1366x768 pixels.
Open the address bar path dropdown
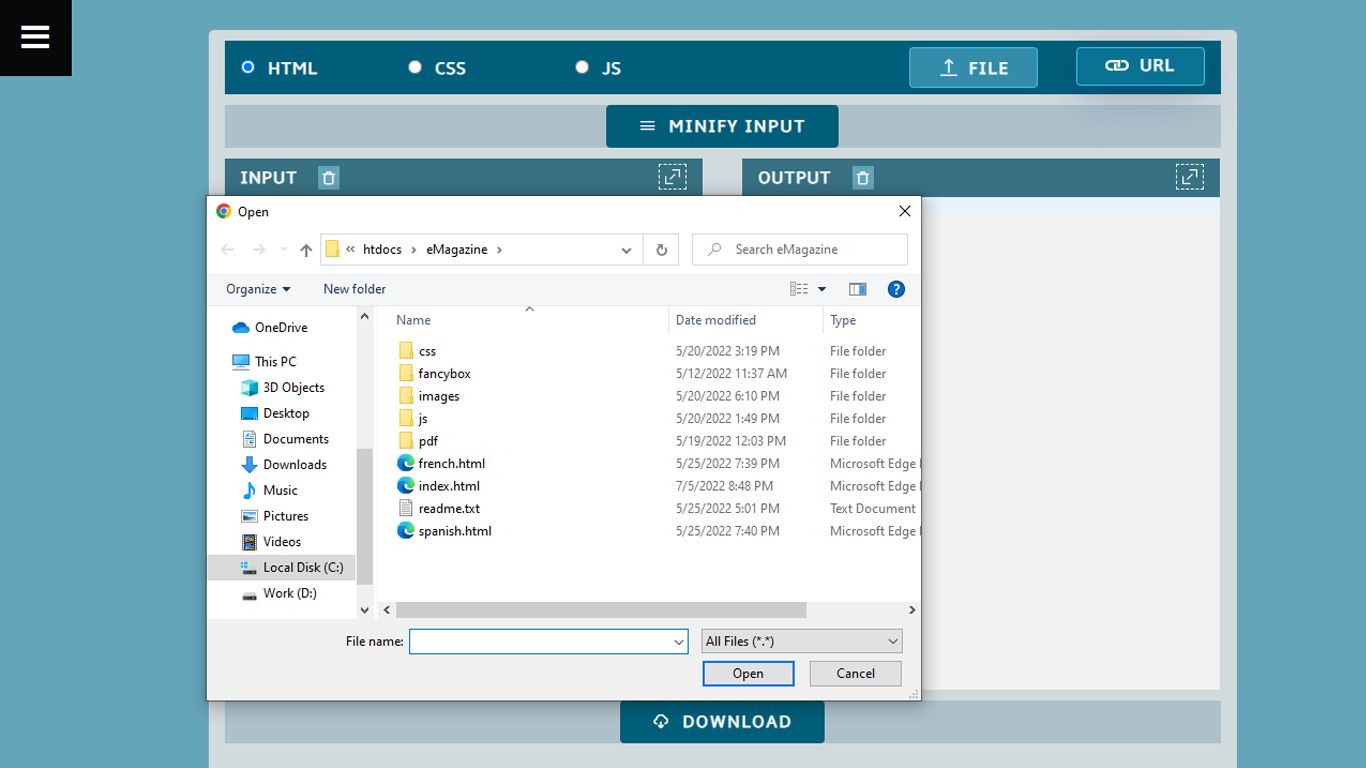(x=626, y=250)
